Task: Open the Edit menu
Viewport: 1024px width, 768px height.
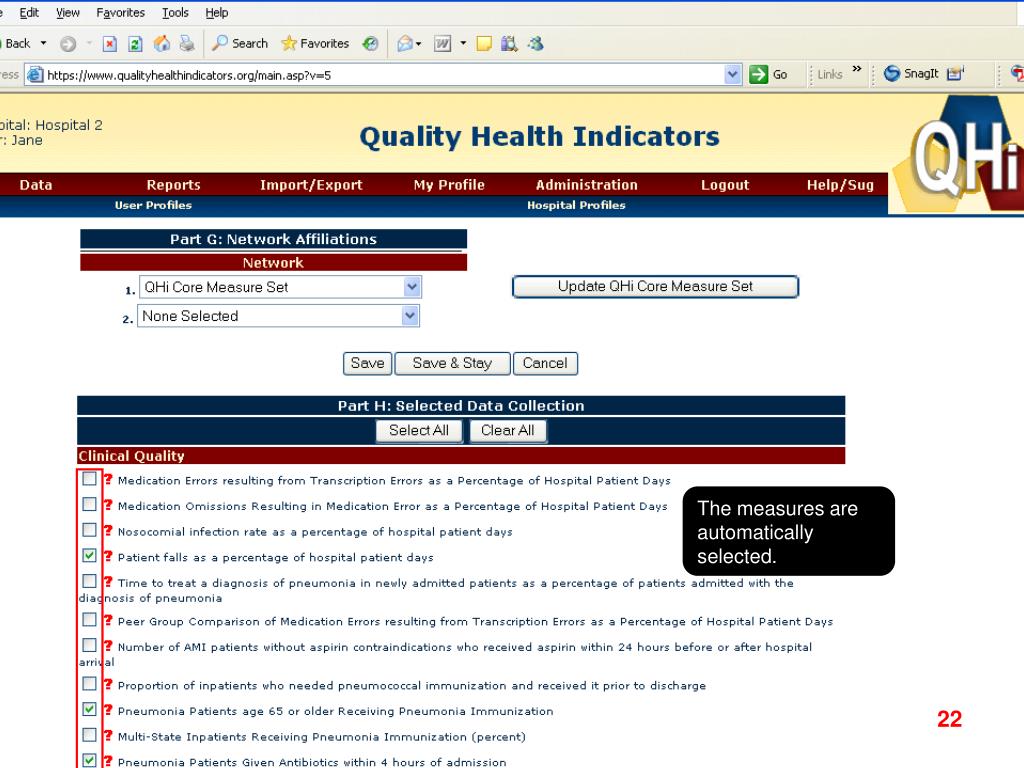Action: click(x=29, y=12)
